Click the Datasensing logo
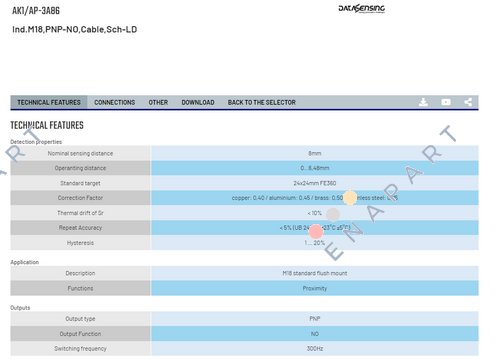Image resolution: width=500 pixels, height=360 pixels. tap(362, 8)
